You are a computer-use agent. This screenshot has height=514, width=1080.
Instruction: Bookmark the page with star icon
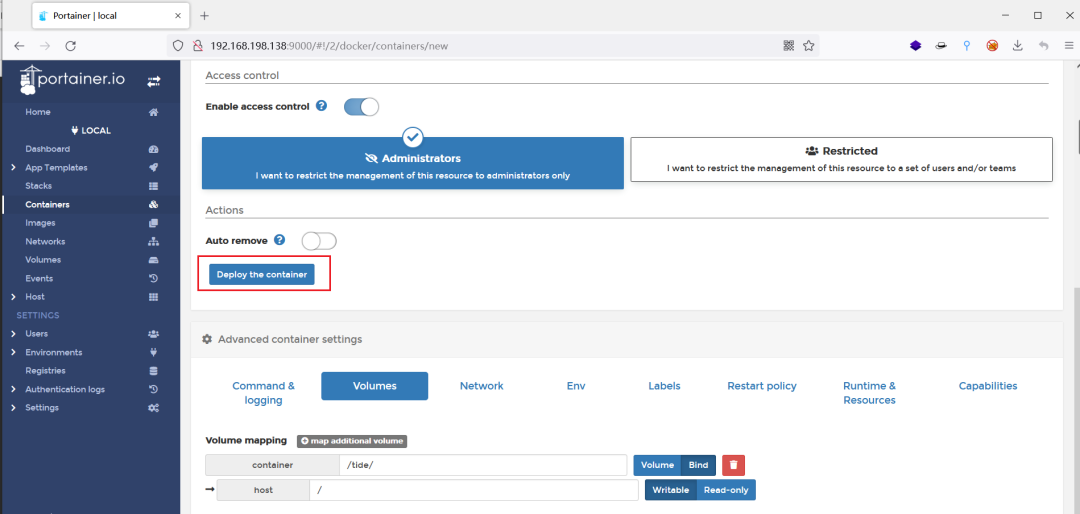coord(809,45)
